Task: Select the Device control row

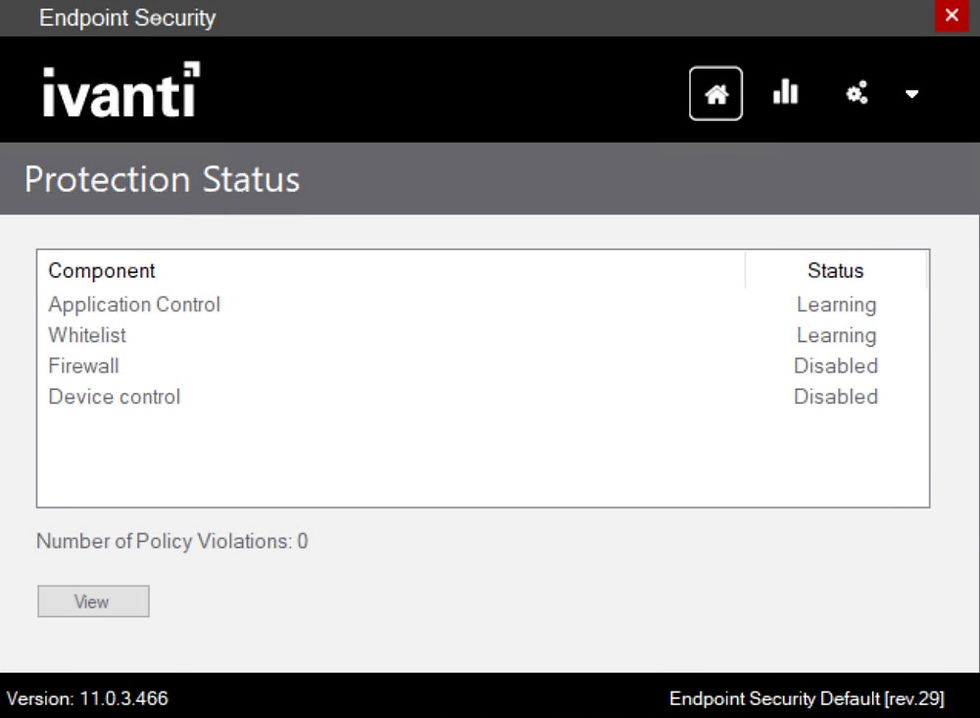Action: [482, 396]
